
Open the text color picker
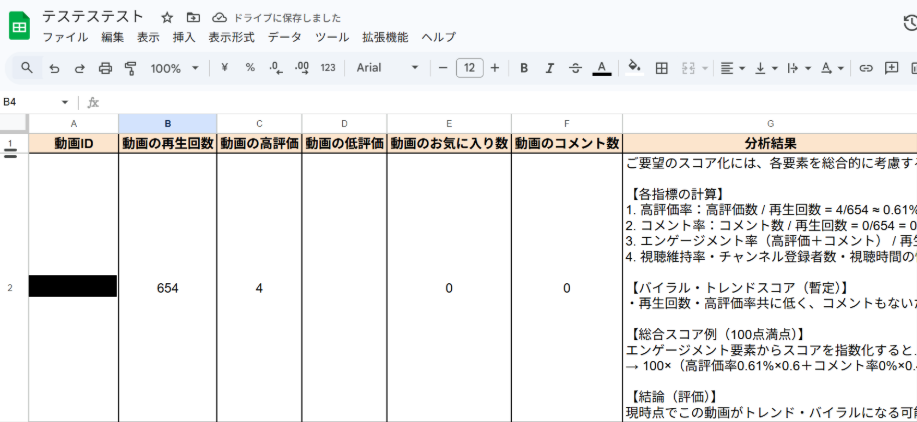point(601,68)
